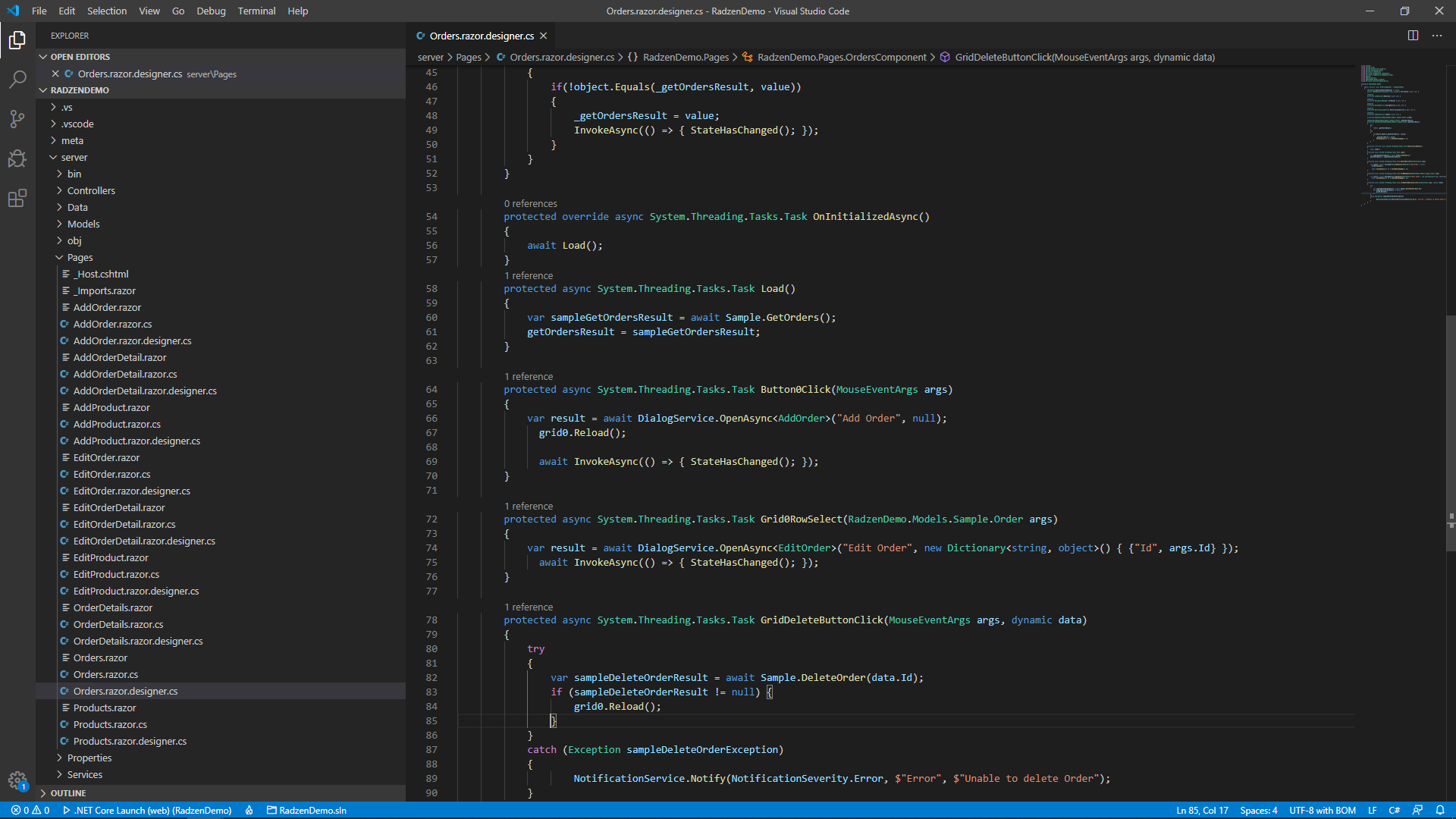
Task: Go to line via Ln 85, Col 17
Action: click(1202, 810)
